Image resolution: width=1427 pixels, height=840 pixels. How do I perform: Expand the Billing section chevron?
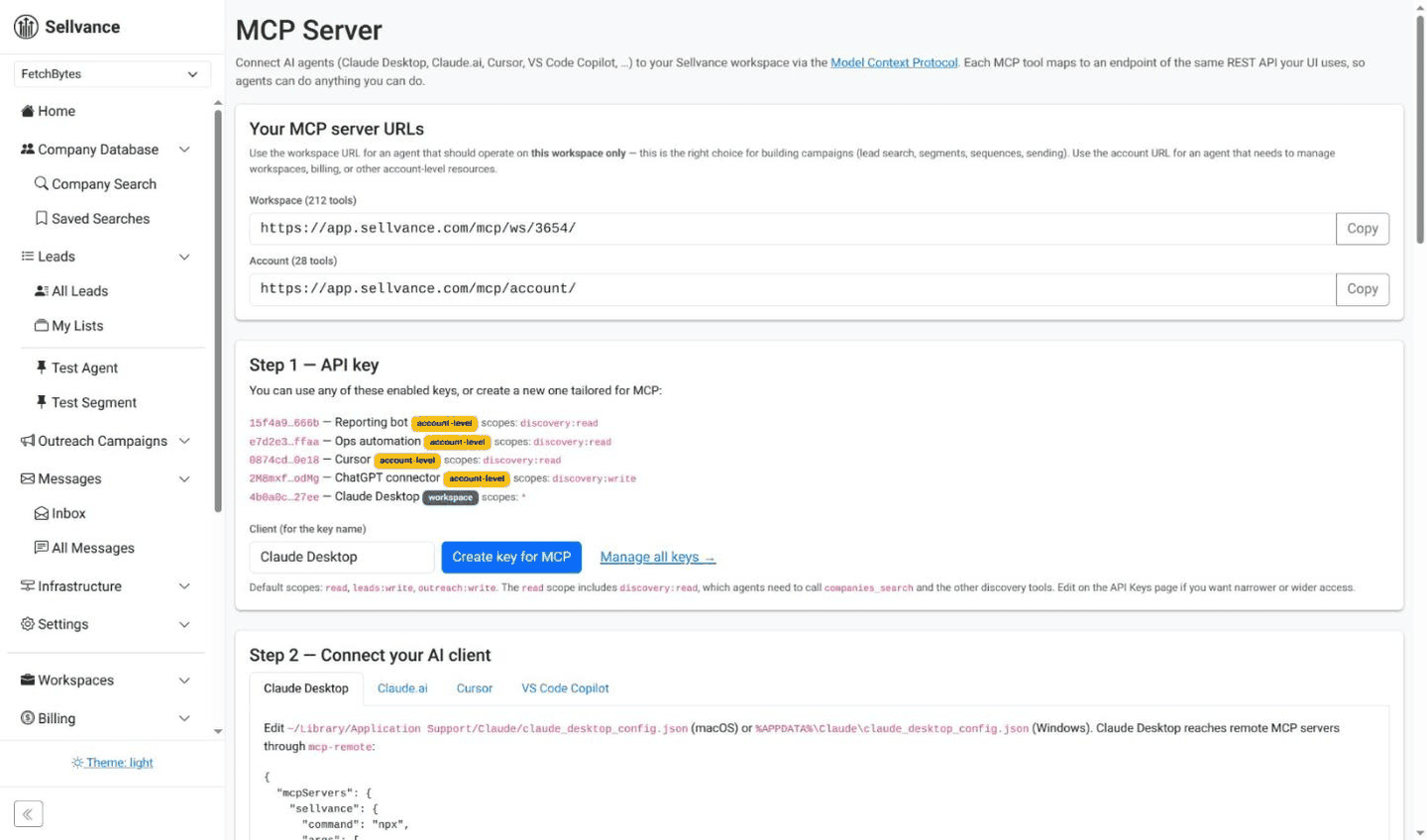point(184,718)
